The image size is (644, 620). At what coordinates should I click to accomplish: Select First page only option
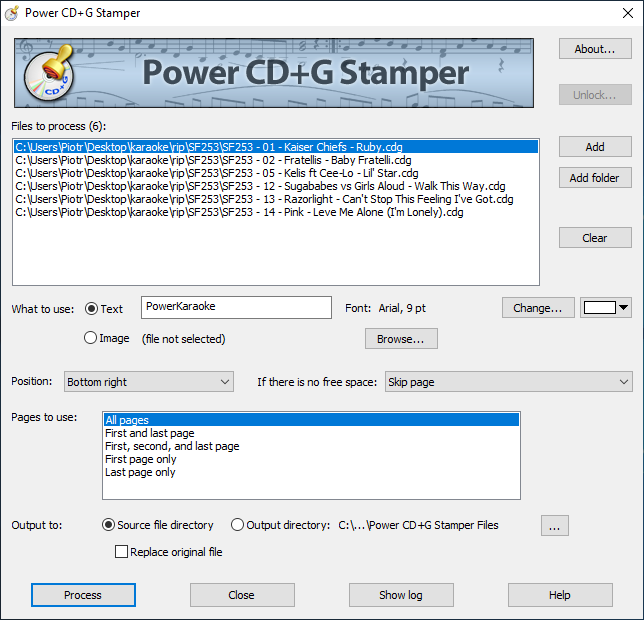[x=311, y=459]
